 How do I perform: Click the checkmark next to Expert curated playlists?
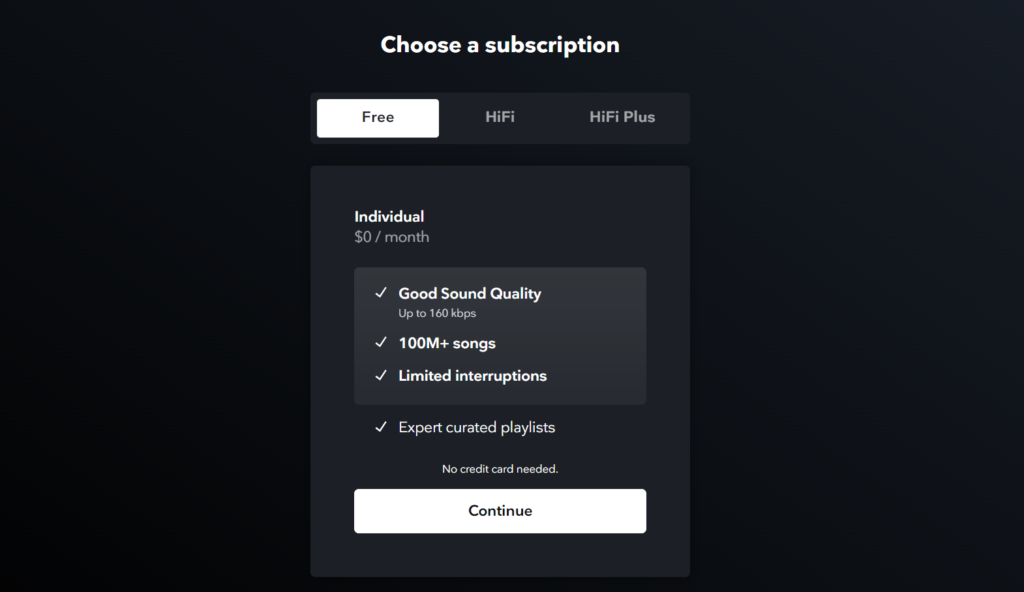380,427
